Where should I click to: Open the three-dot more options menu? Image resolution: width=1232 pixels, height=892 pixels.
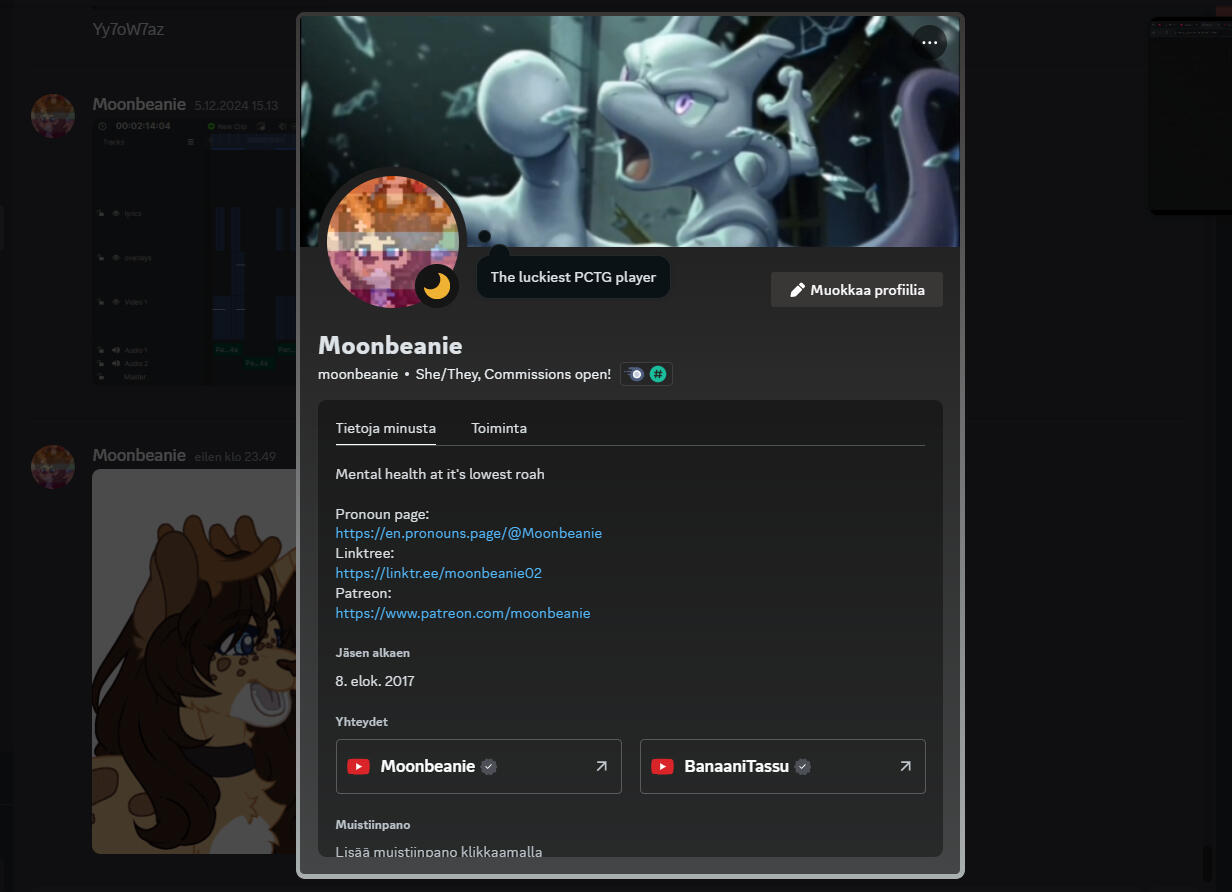click(x=929, y=43)
